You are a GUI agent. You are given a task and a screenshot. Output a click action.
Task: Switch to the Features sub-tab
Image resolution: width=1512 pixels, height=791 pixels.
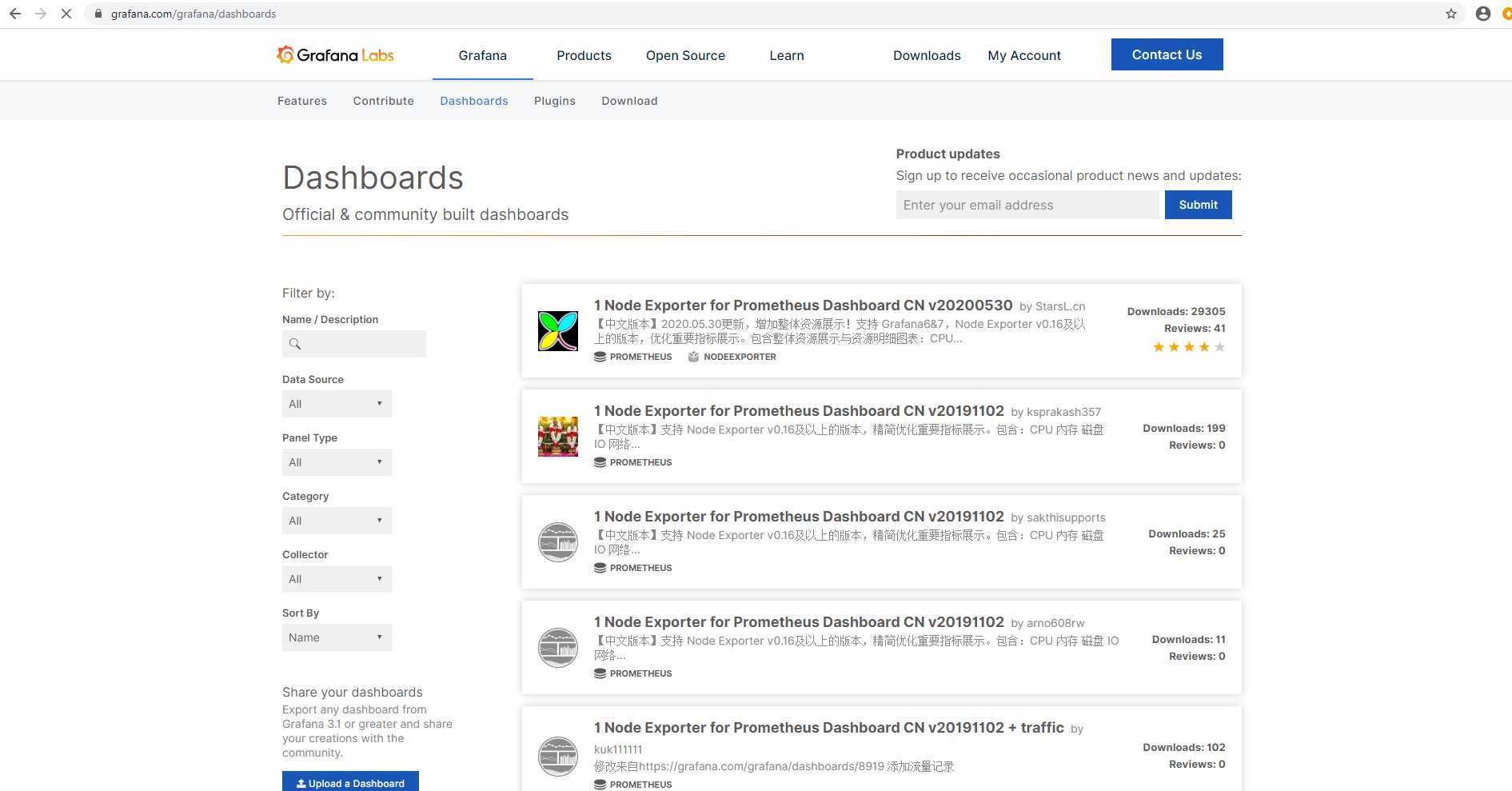coord(302,101)
